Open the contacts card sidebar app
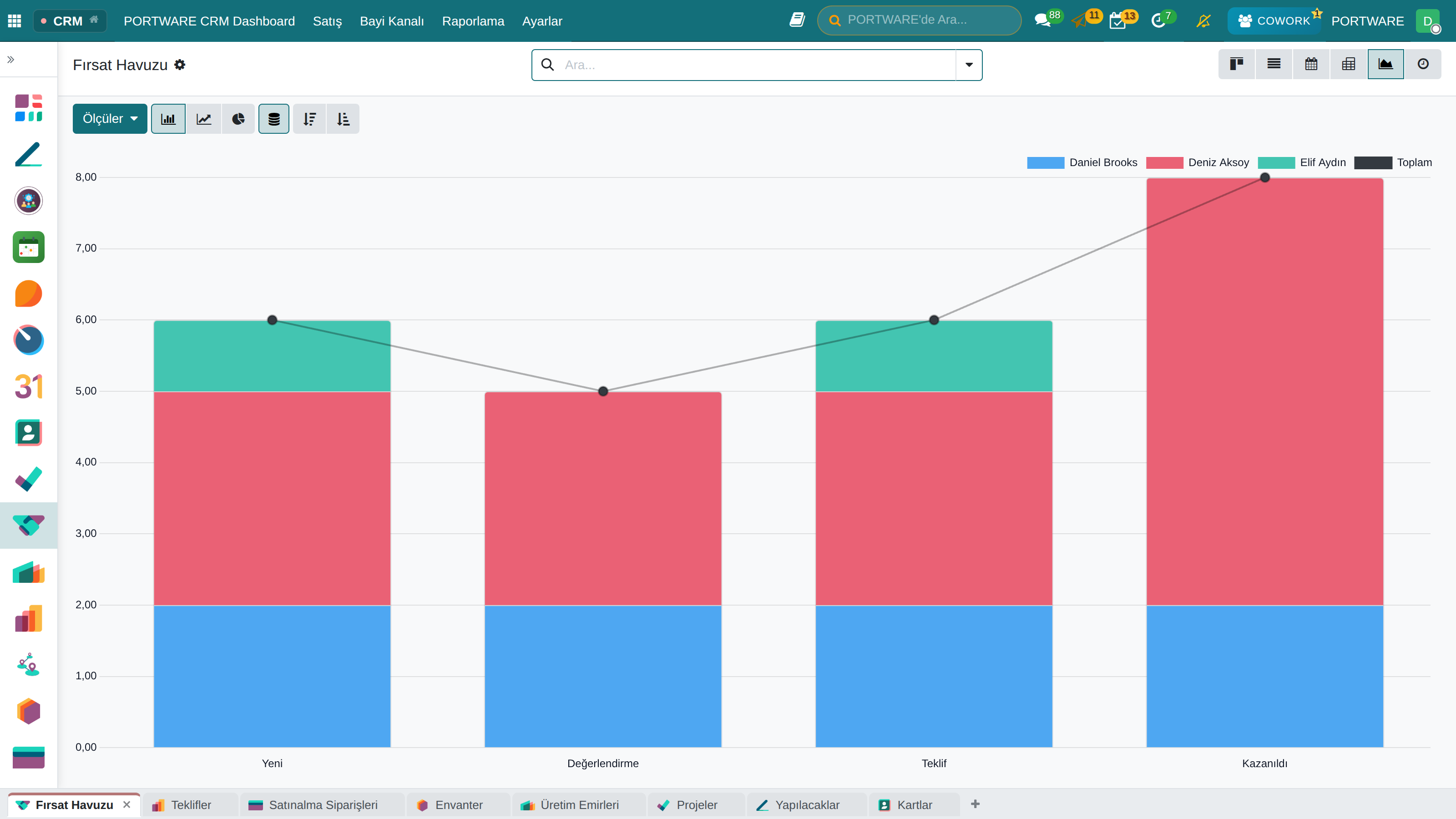This screenshot has width=1456, height=819. tap(28, 433)
